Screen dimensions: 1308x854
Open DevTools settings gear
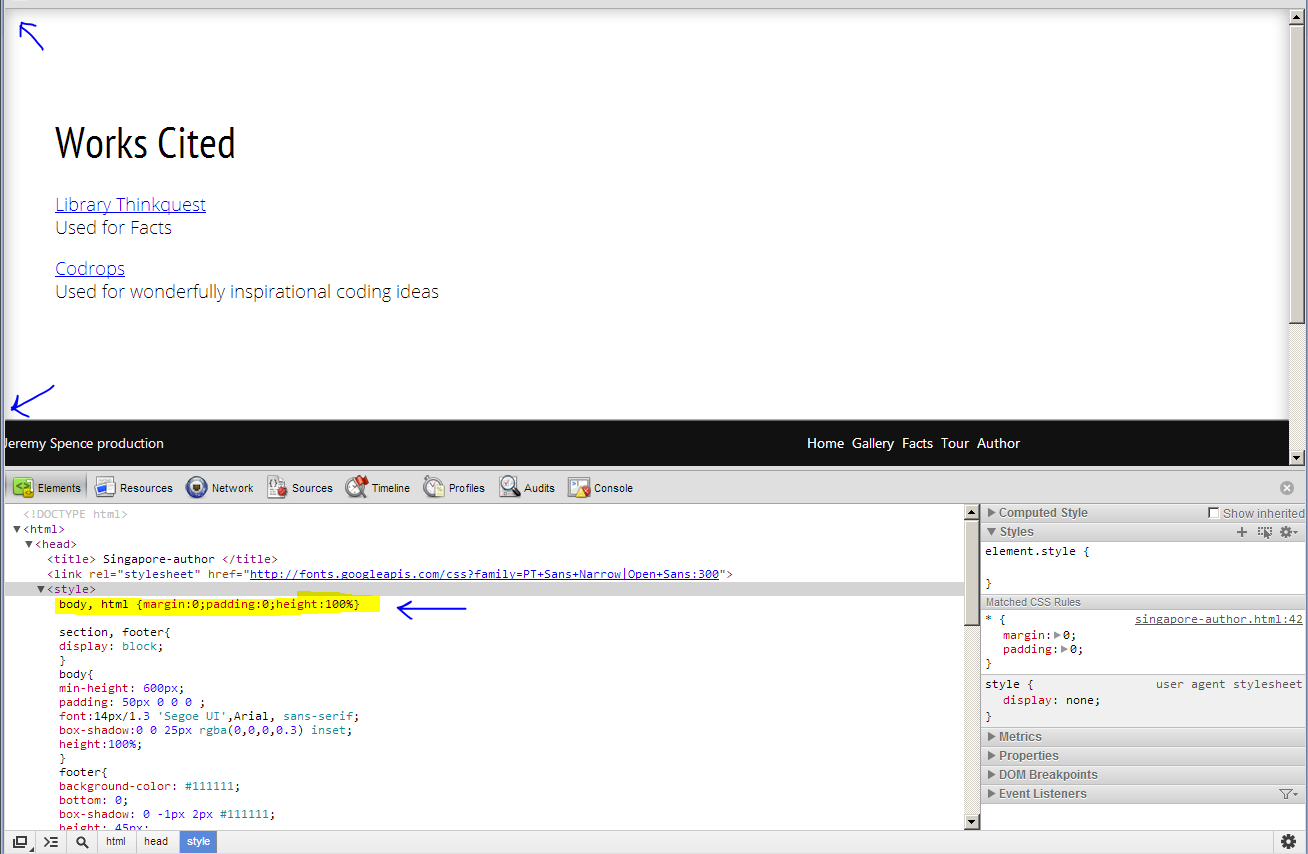1289,842
